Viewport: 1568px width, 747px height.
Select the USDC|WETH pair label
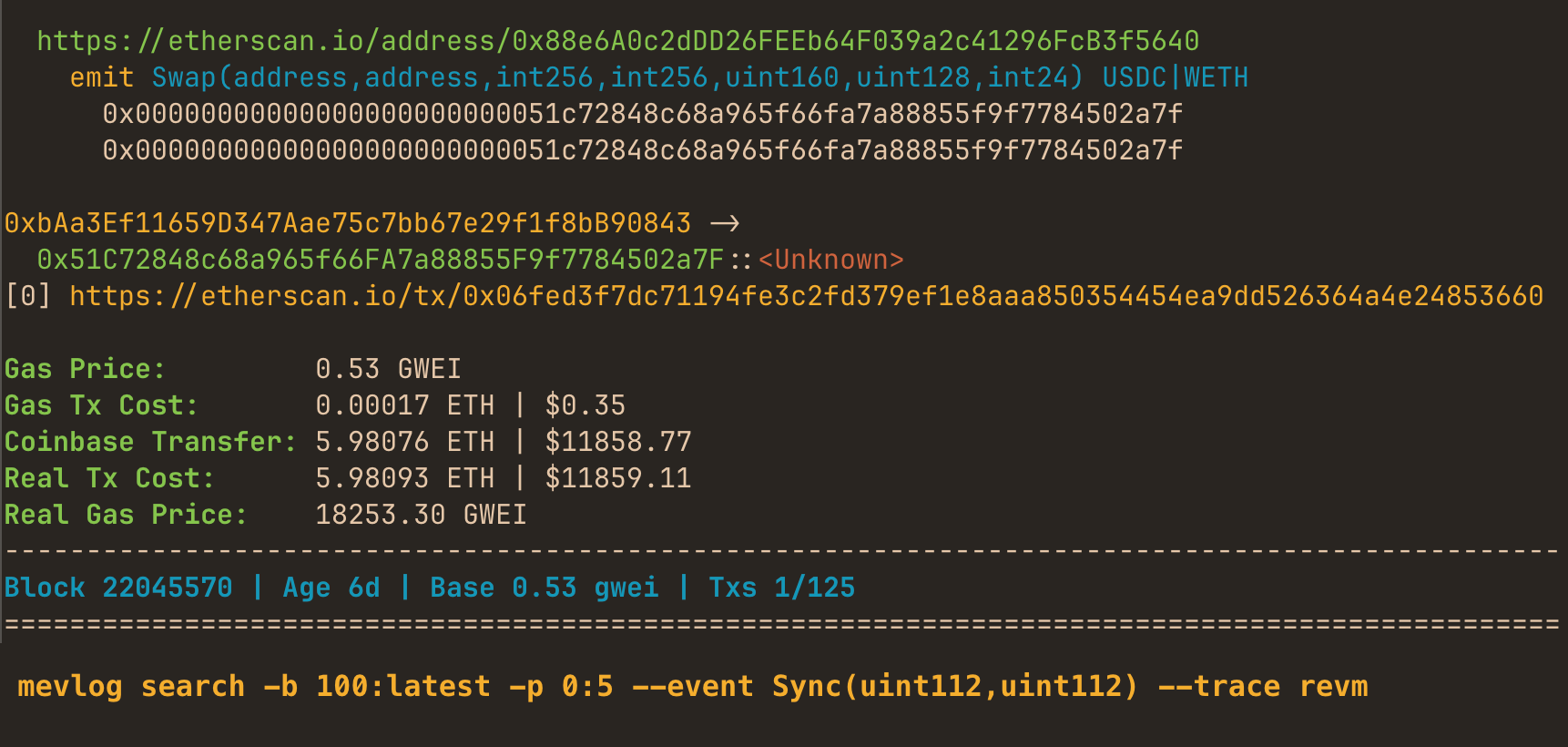pyautogui.click(x=1175, y=77)
